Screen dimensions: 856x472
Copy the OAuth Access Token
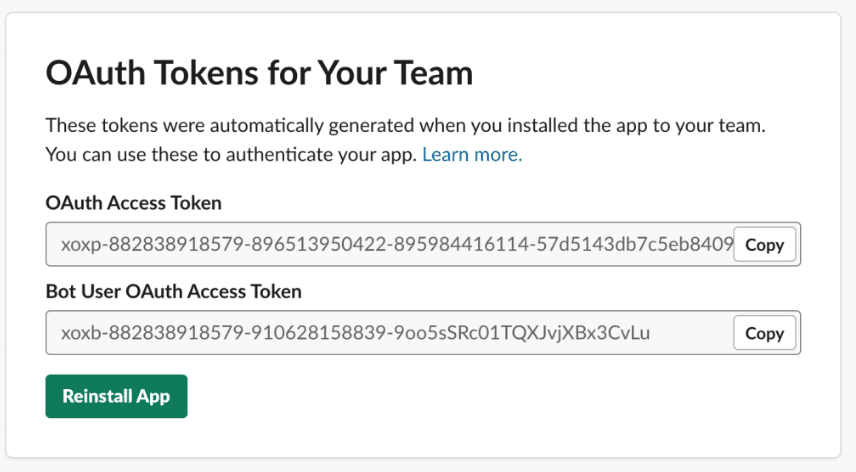pos(764,244)
